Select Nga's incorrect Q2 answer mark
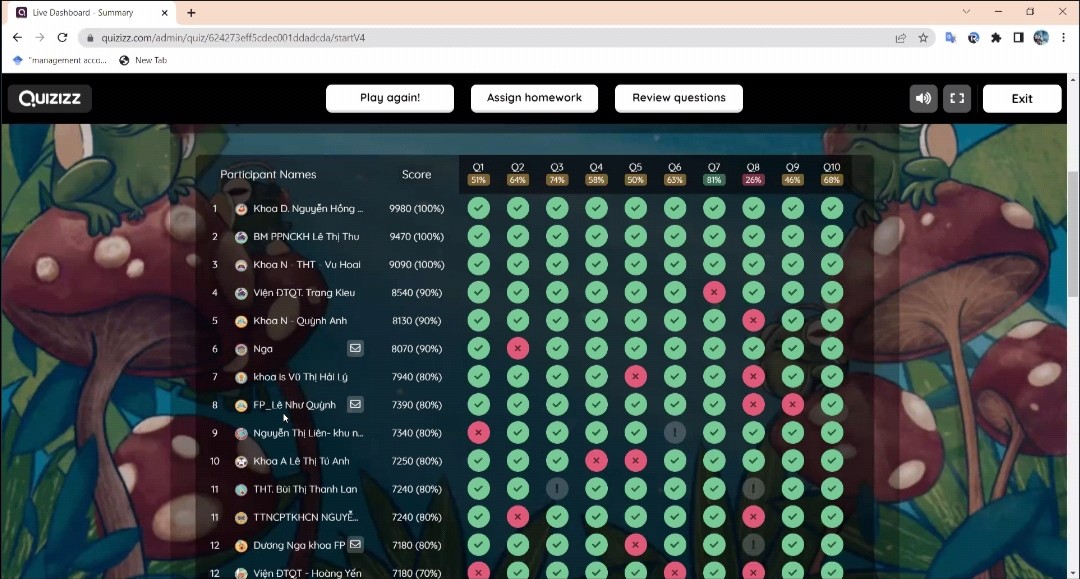 [x=517, y=349]
